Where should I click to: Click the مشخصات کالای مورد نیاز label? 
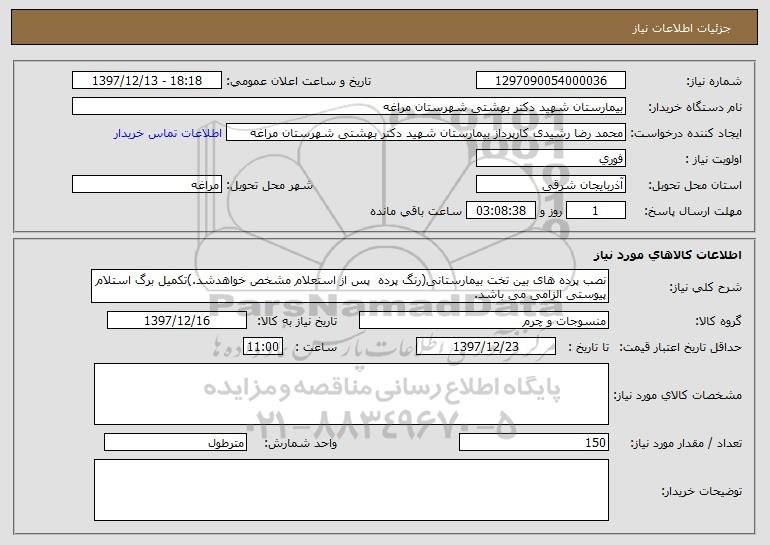[x=678, y=395]
